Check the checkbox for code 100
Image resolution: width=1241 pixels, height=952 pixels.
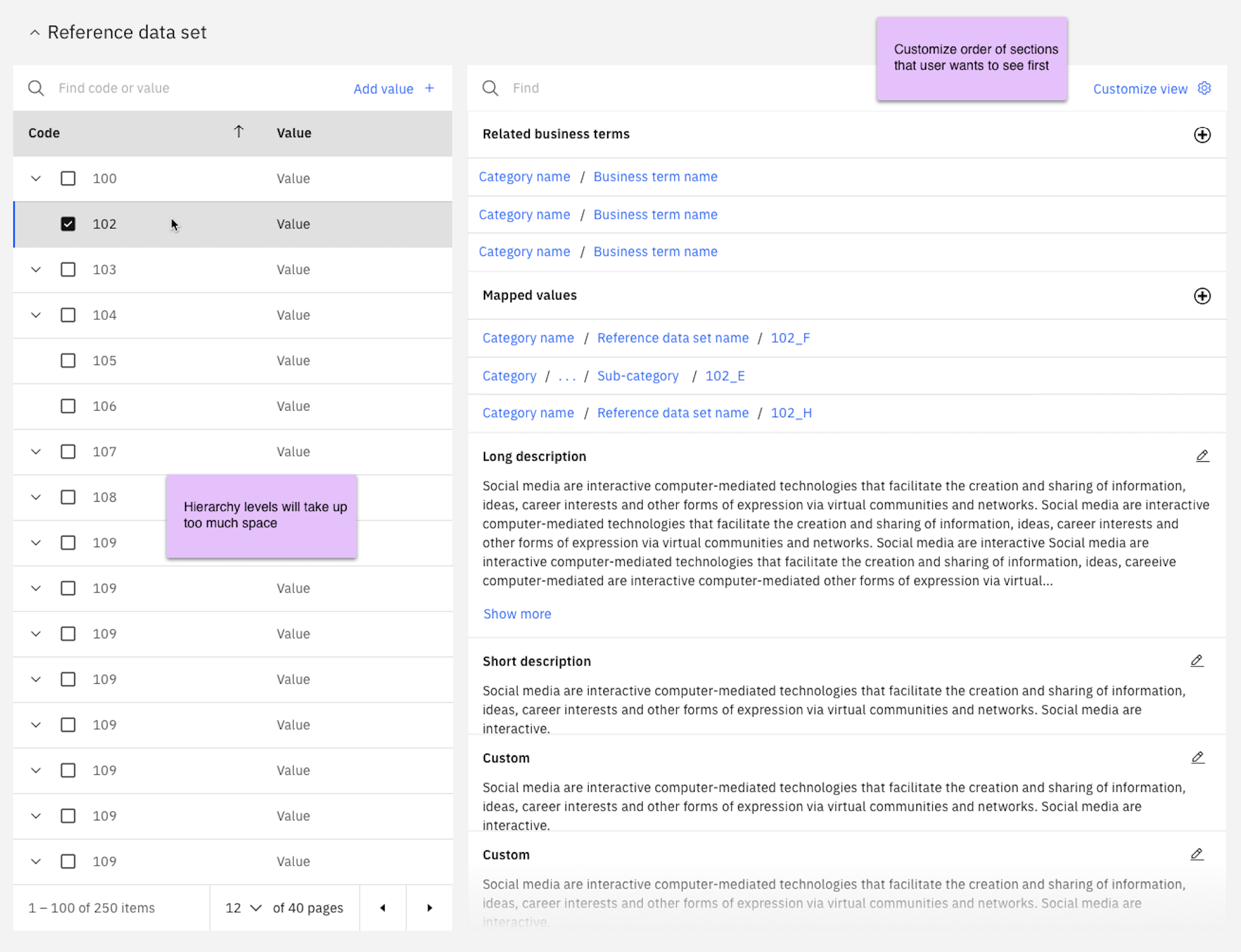click(68, 178)
